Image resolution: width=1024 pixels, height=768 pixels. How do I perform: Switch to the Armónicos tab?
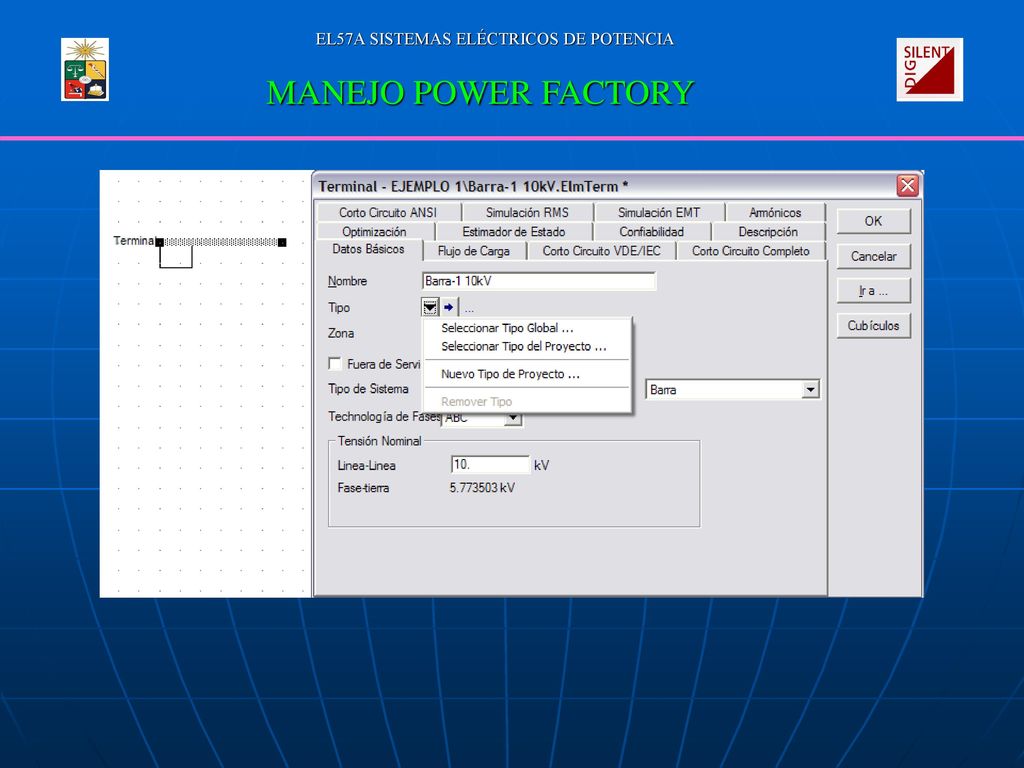click(x=775, y=212)
